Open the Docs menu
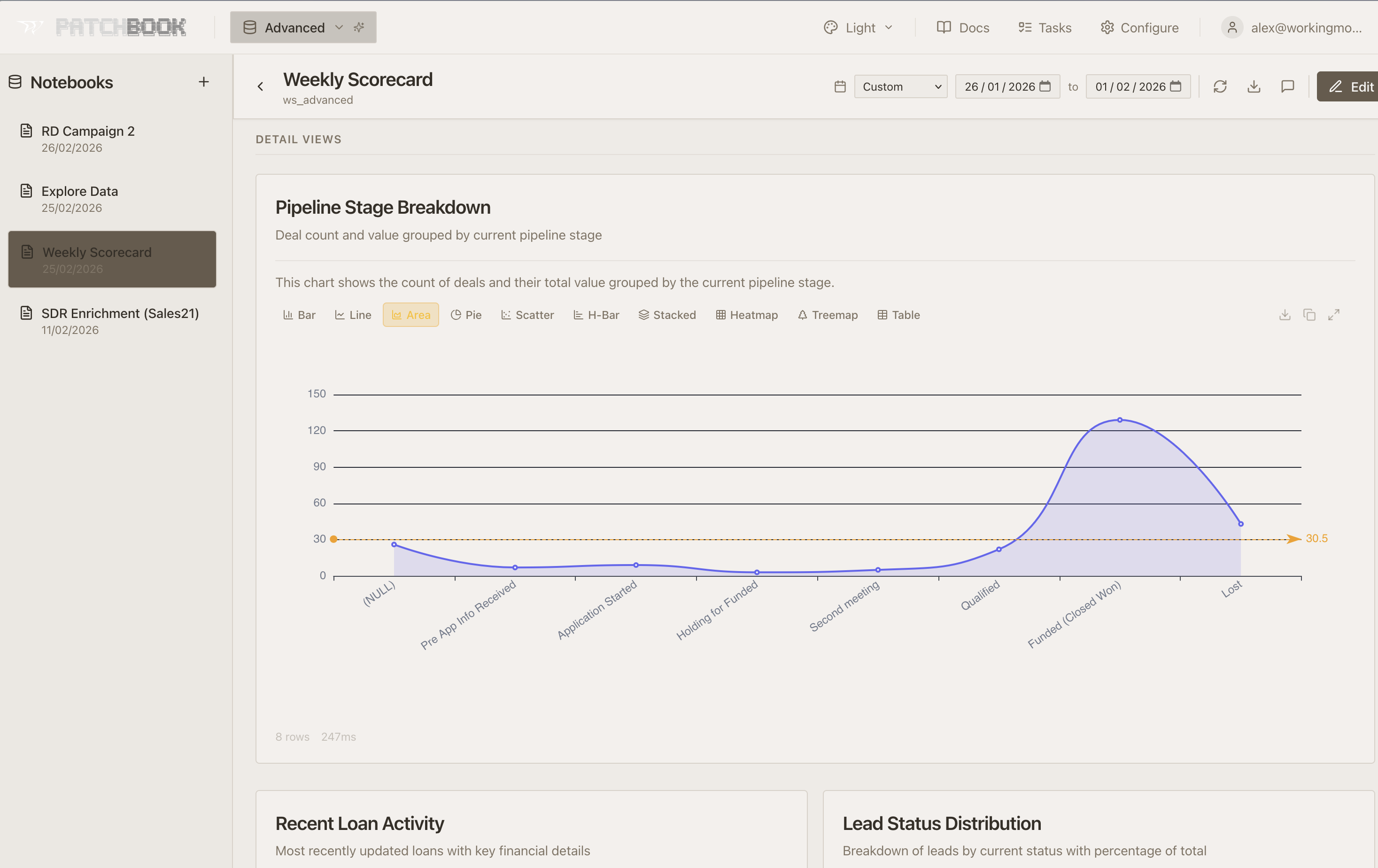 (x=962, y=27)
